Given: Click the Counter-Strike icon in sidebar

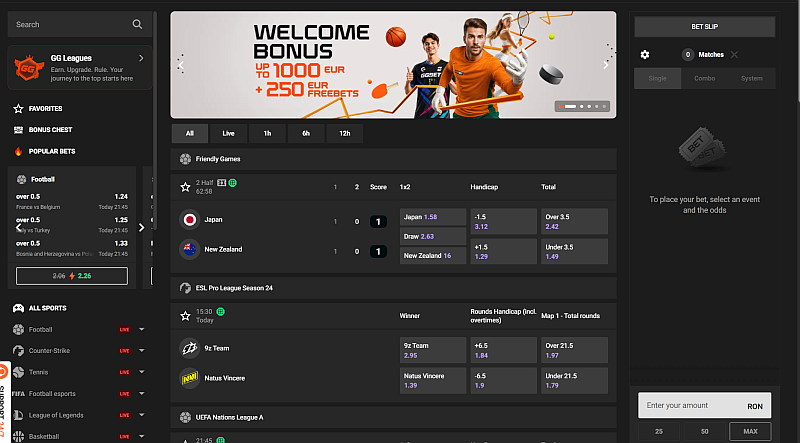Looking at the screenshot, I should tap(18, 351).
